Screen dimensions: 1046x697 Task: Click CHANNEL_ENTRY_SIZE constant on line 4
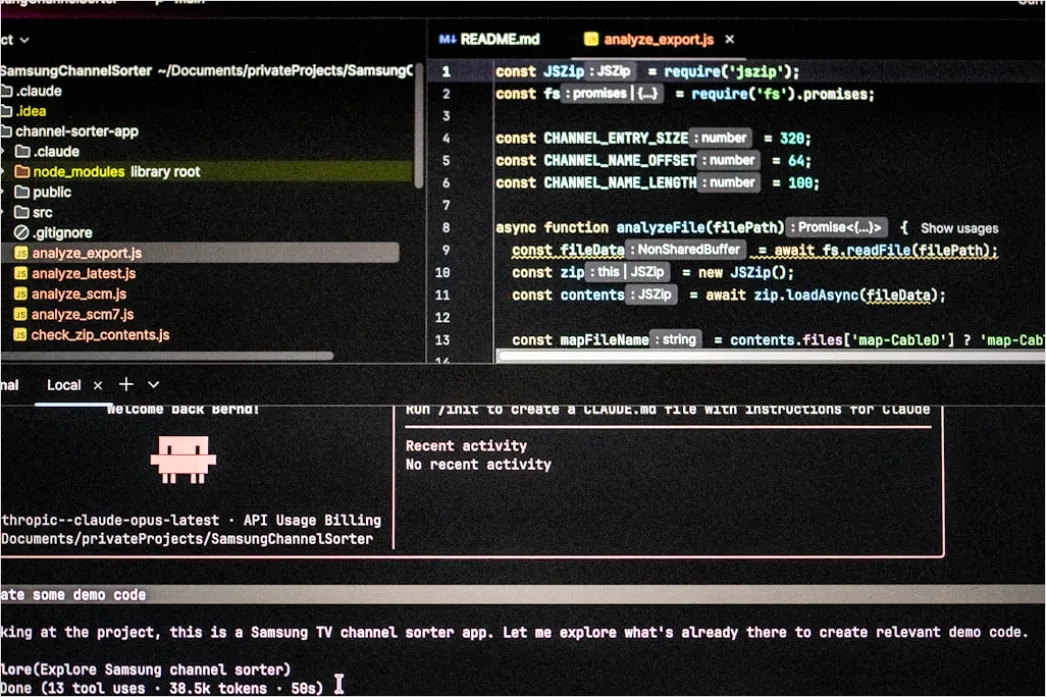616,138
